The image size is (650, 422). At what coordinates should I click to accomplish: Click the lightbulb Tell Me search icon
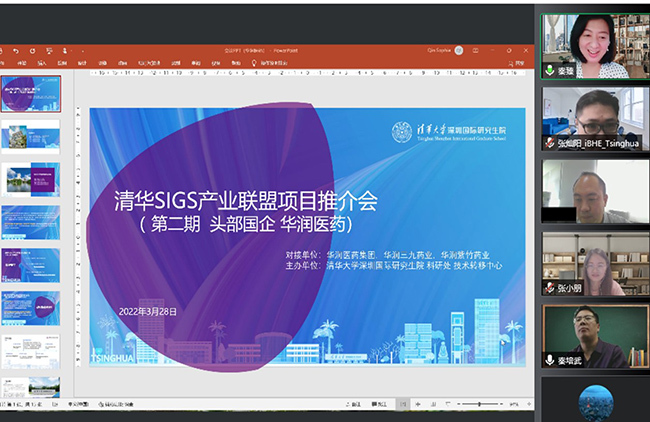(x=254, y=63)
